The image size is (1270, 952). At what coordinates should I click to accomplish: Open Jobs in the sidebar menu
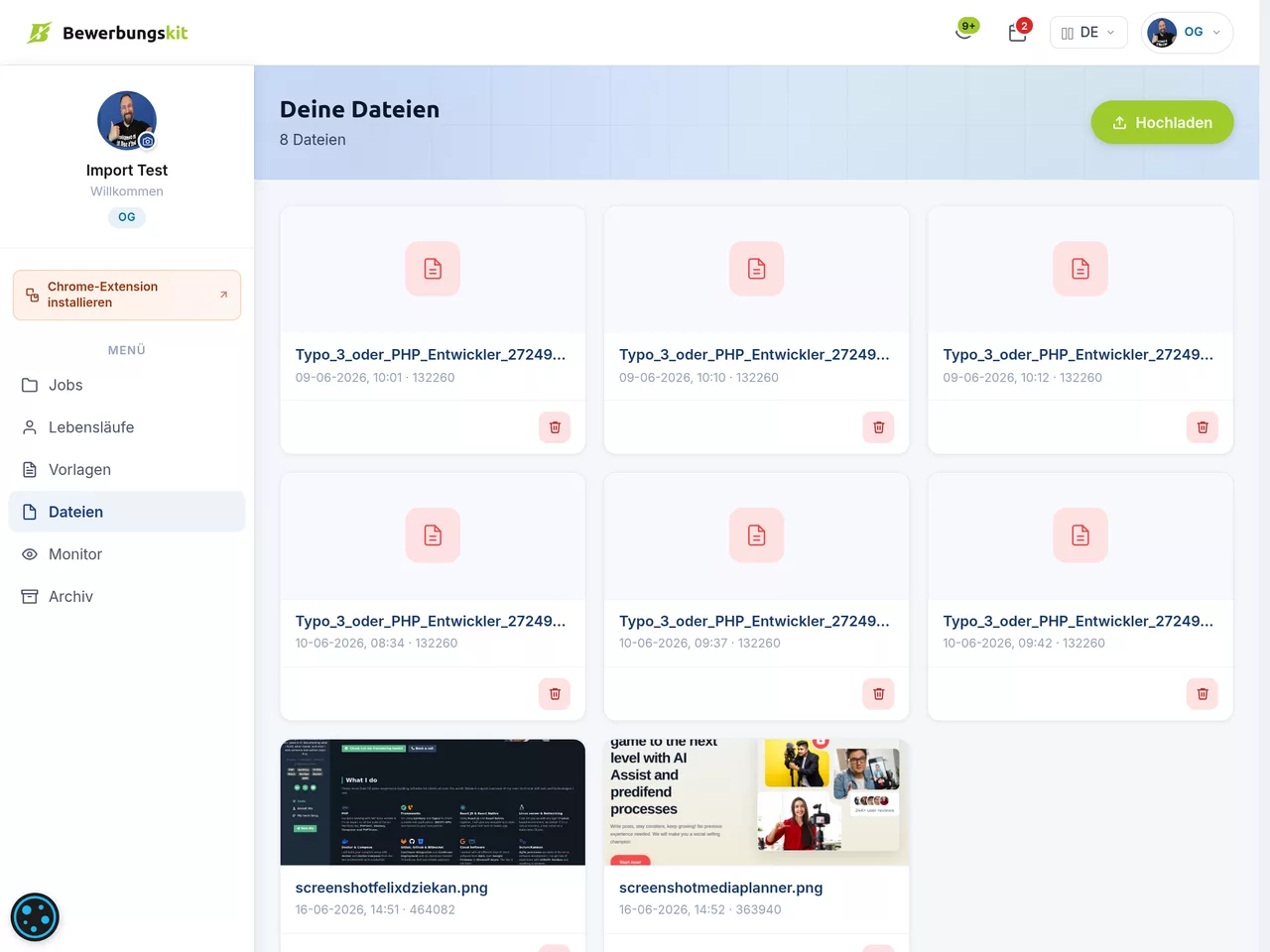[127, 385]
